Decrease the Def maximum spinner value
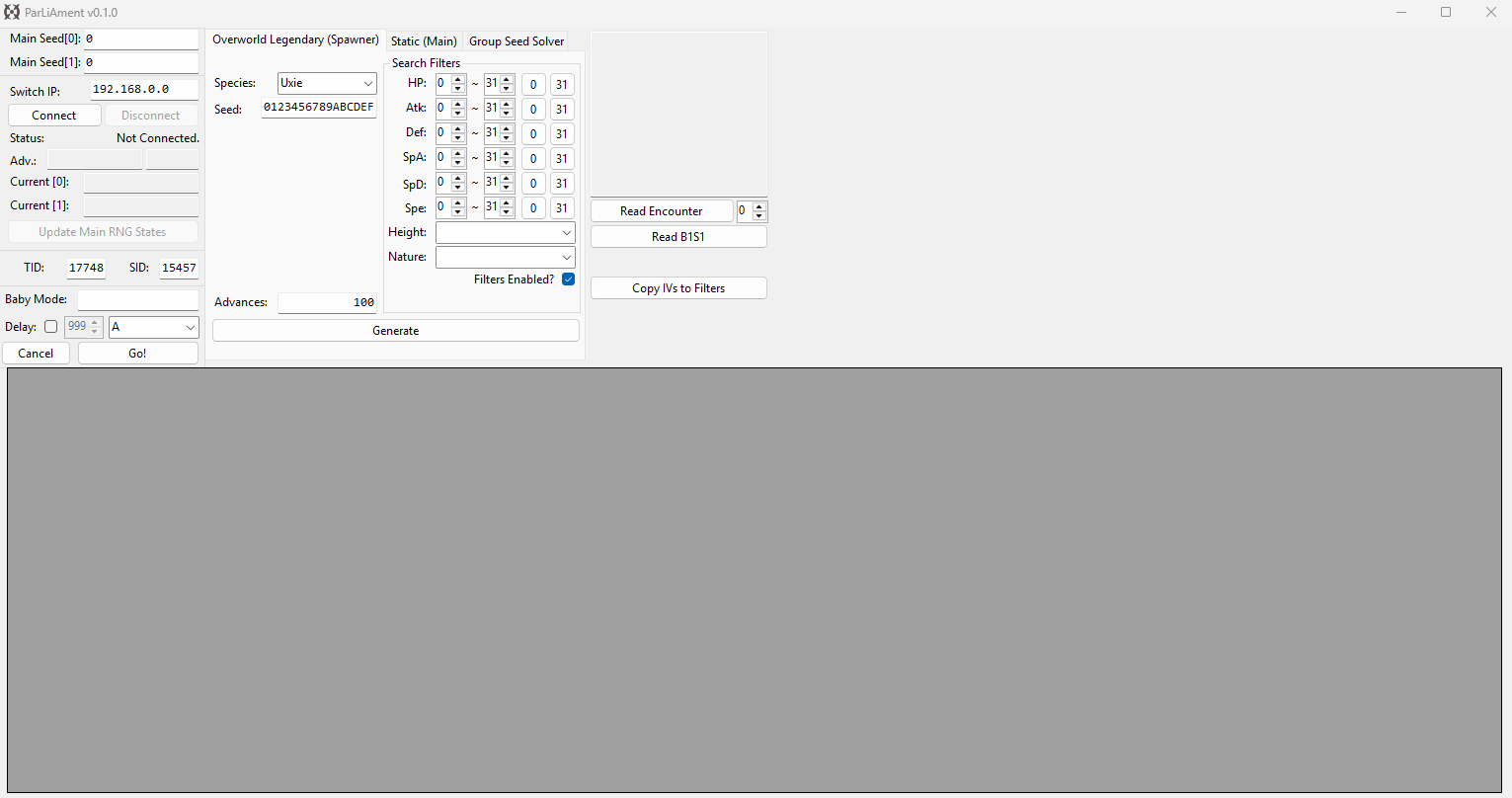The image size is (1512, 798). 507,138
